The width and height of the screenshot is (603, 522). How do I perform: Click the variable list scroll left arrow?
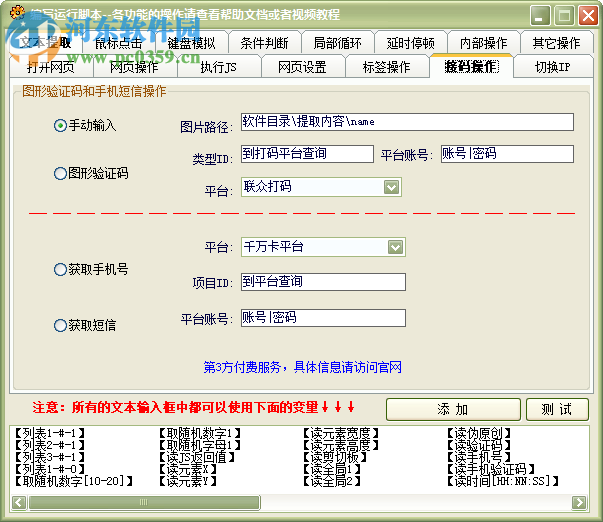(19, 502)
